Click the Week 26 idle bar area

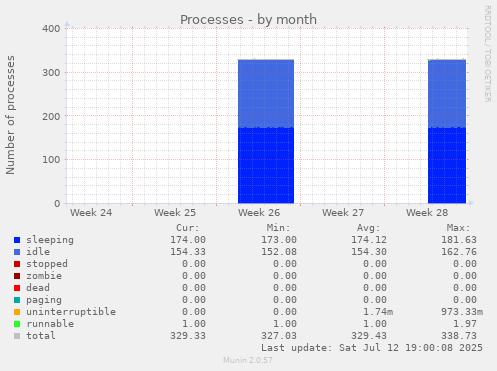(266, 94)
